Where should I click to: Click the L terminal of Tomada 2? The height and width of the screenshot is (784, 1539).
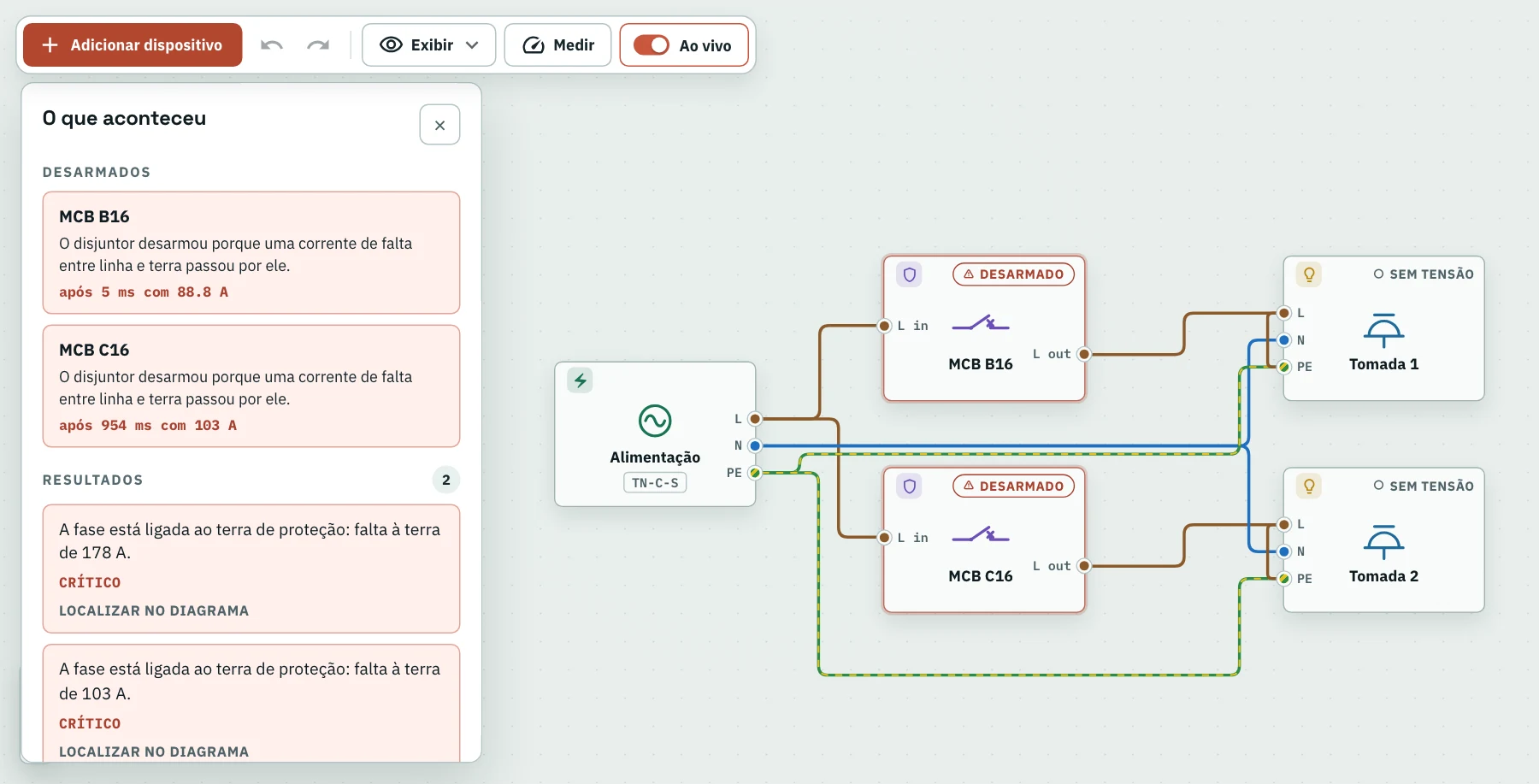coord(1284,524)
